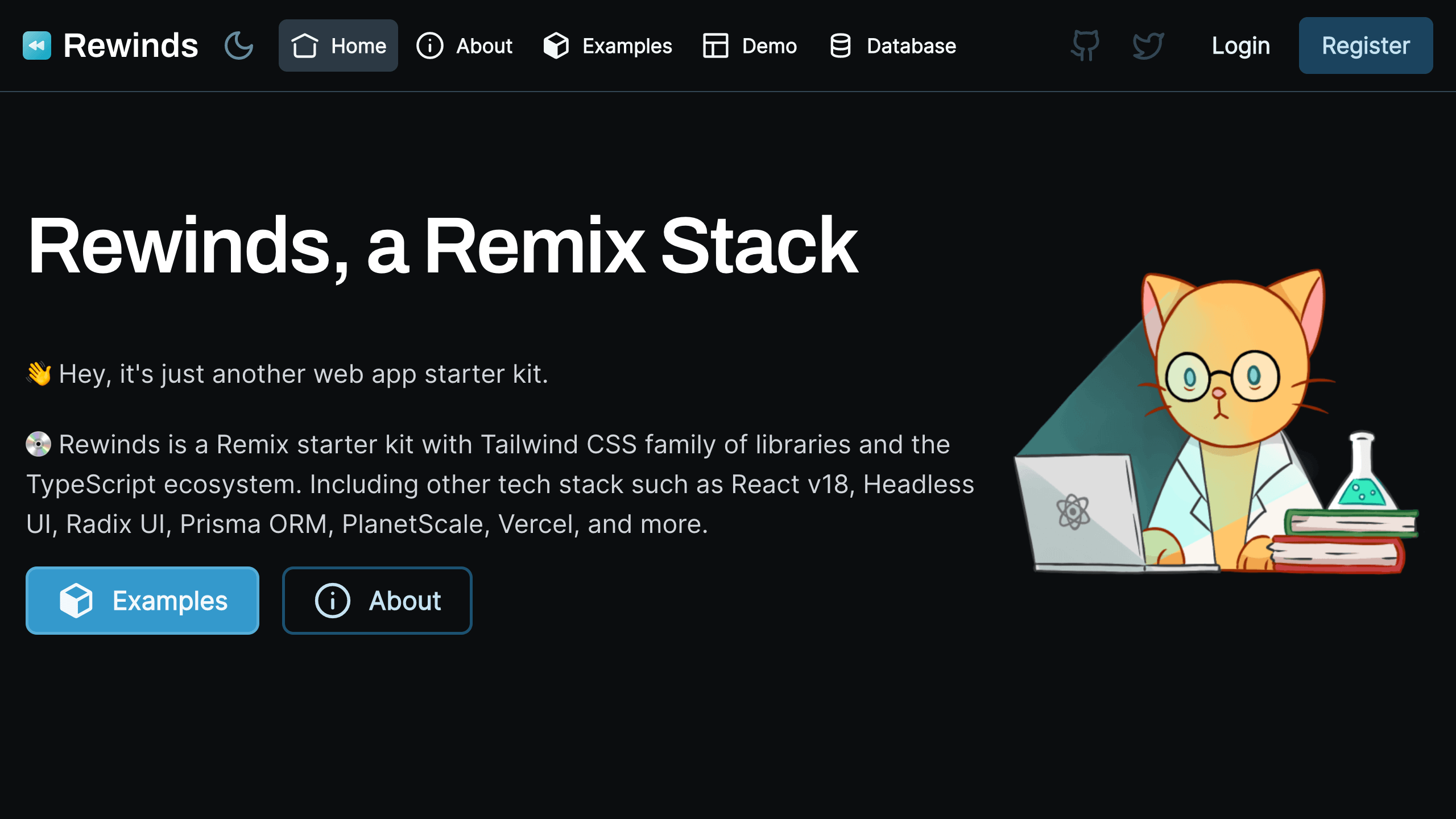The height and width of the screenshot is (819, 1456).
Task: Click the cube icon beside navbar Examples
Action: click(556, 45)
